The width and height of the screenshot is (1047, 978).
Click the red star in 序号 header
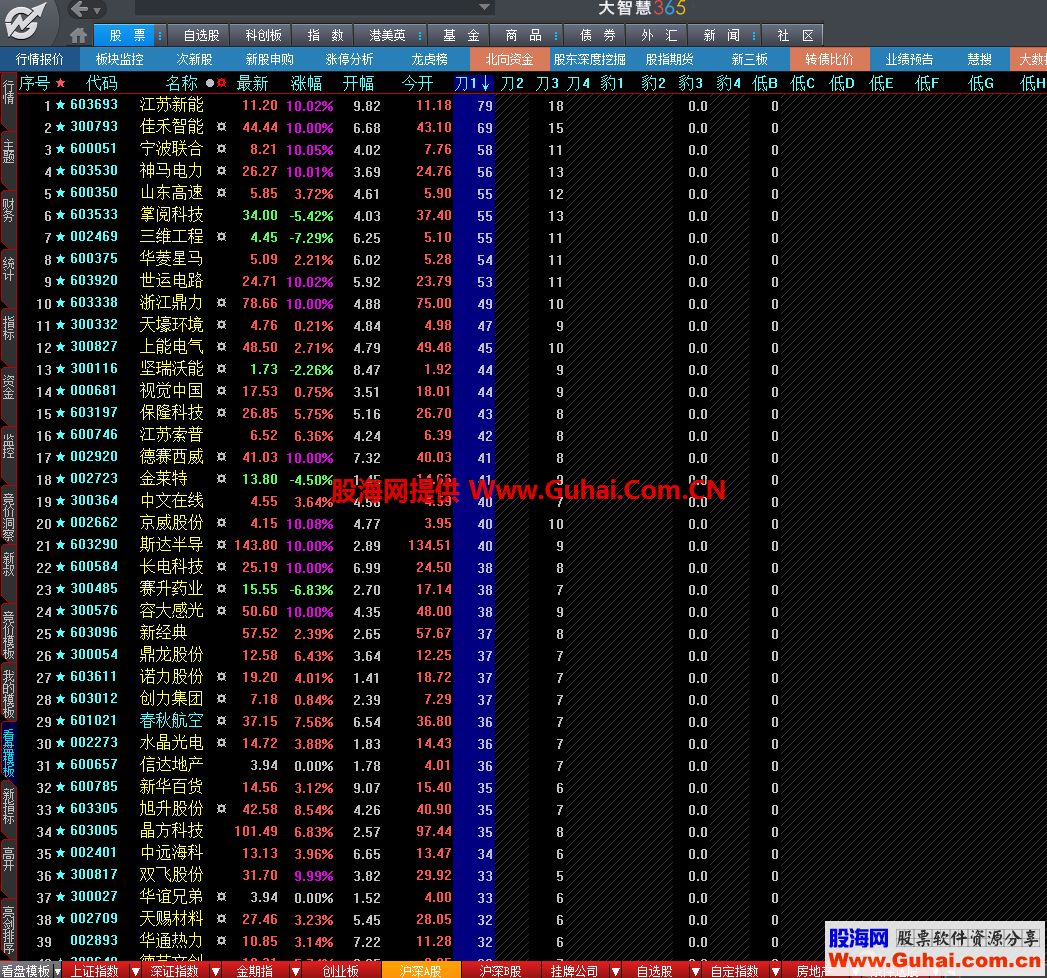point(61,83)
